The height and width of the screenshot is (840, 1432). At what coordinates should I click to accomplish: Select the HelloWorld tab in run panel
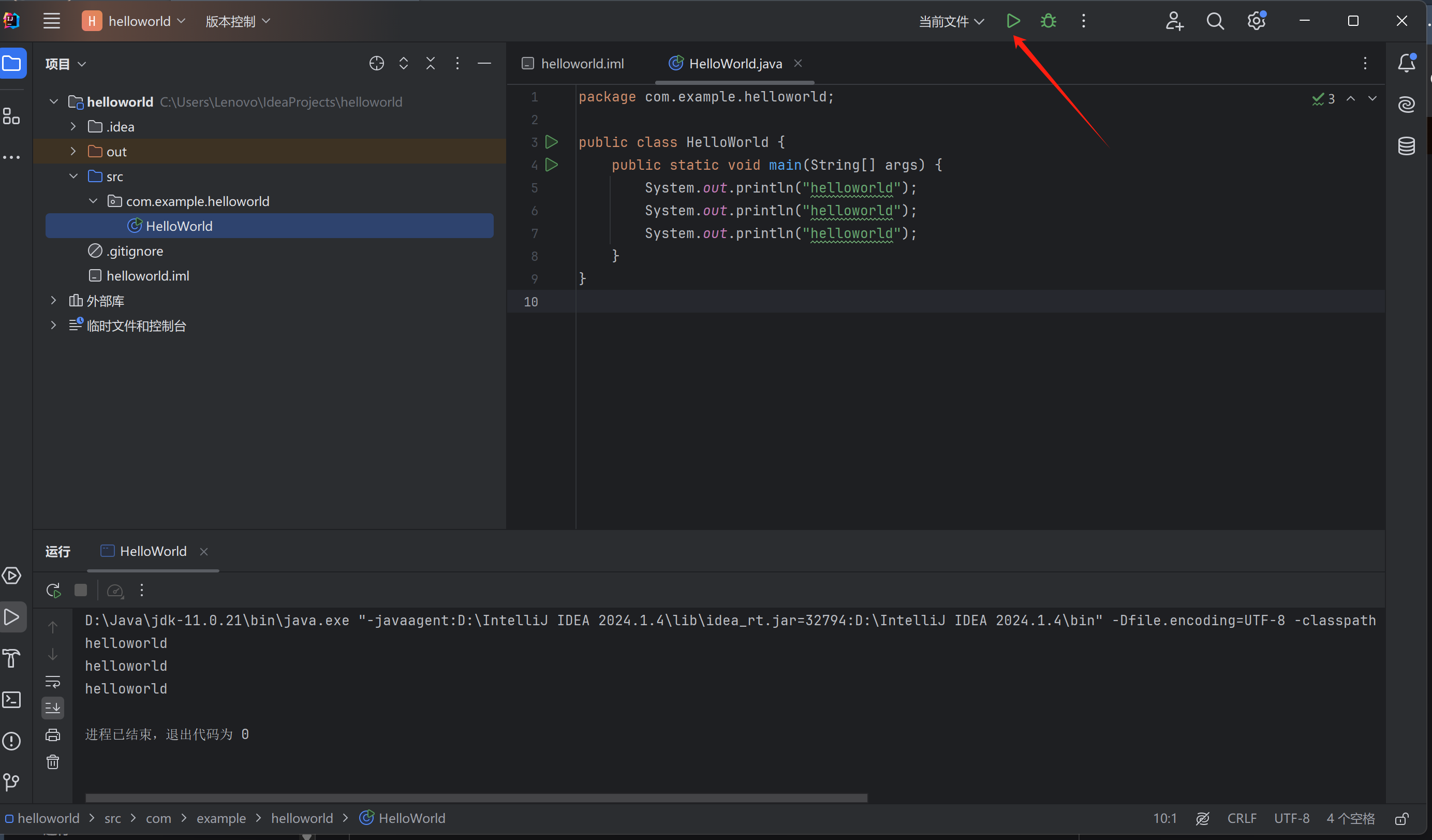click(152, 551)
